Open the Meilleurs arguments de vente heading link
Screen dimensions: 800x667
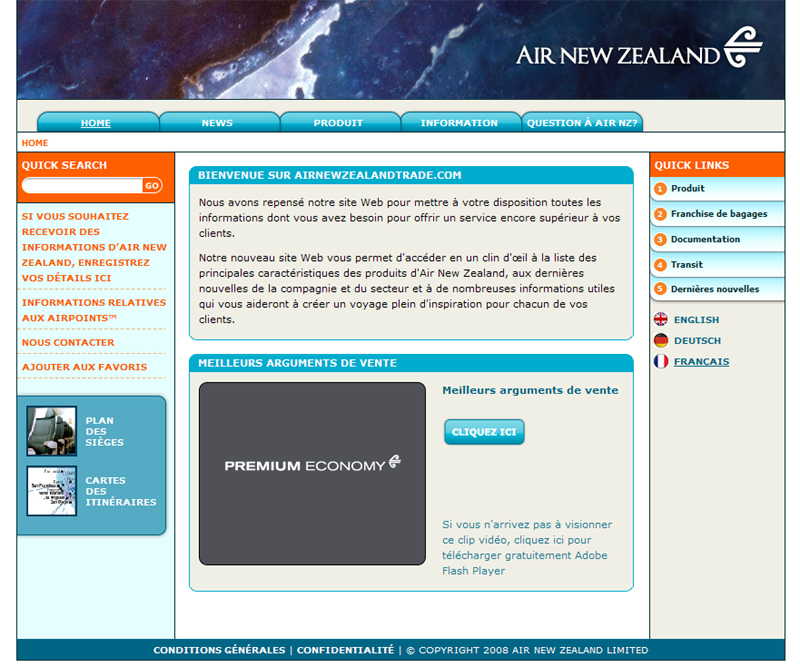click(x=530, y=390)
